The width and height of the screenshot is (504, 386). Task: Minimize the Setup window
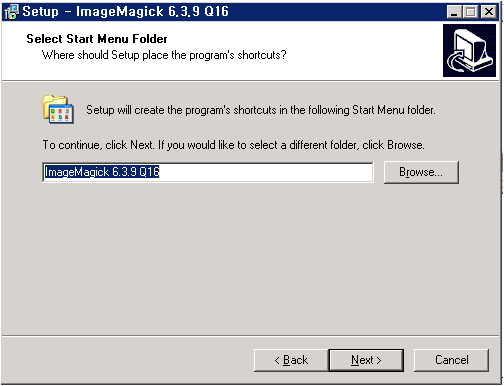(454, 12)
